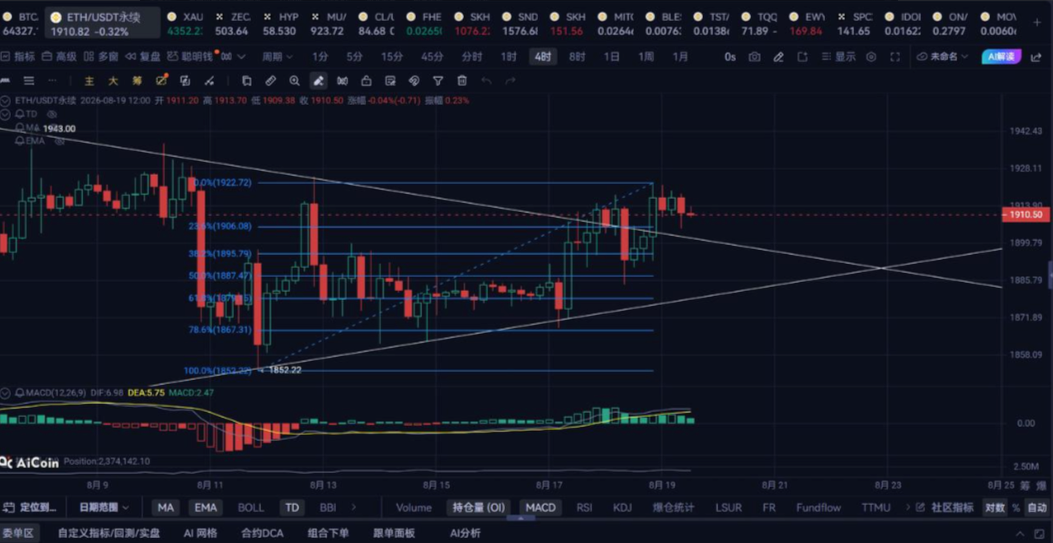Click the magnifier zoom-in tool
Image resolution: width=1053 pixels, height=543 pixels.
(x=294, y=81)
